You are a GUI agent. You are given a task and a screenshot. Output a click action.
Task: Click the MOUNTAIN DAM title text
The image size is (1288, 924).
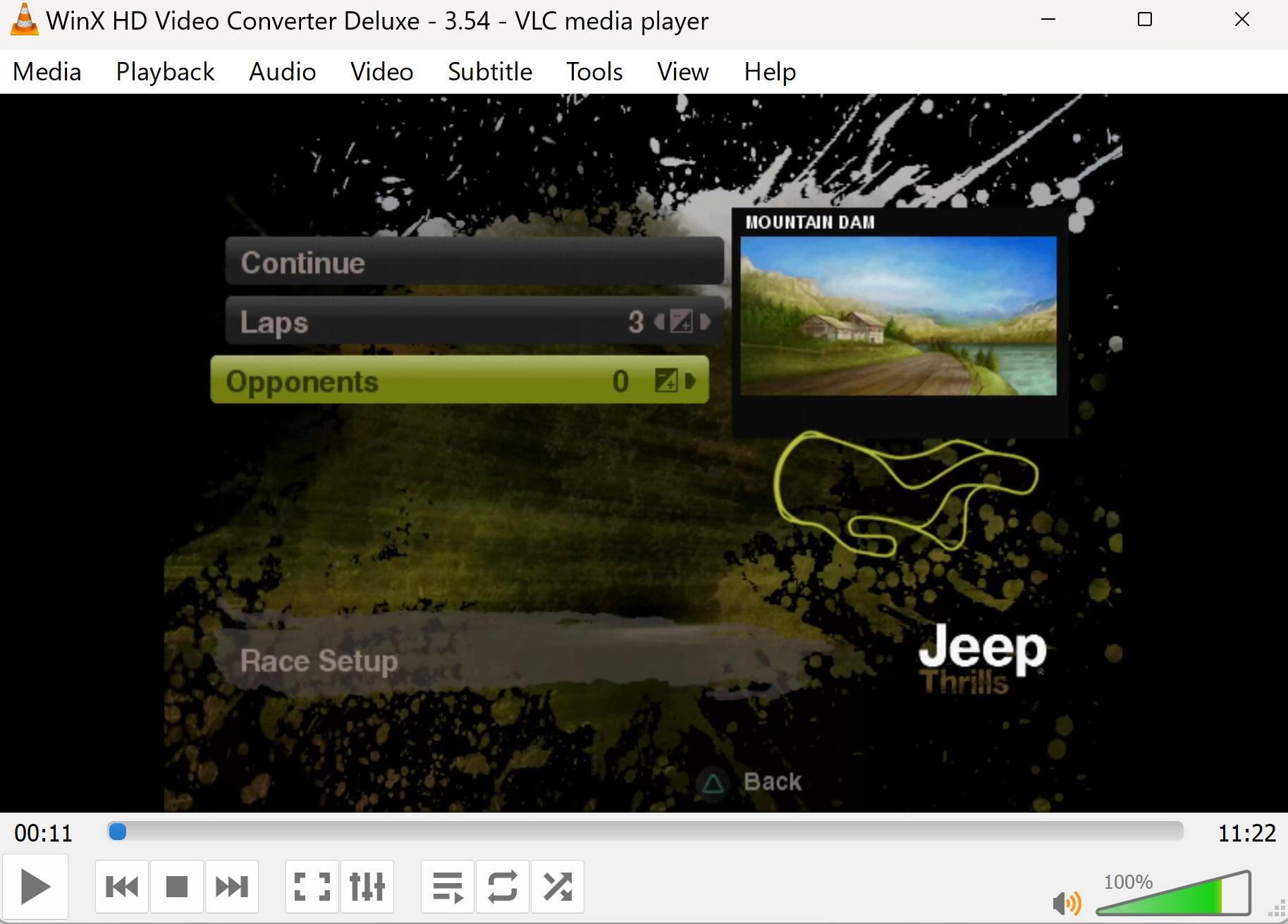pyautogui.click(x=810, y=223)
